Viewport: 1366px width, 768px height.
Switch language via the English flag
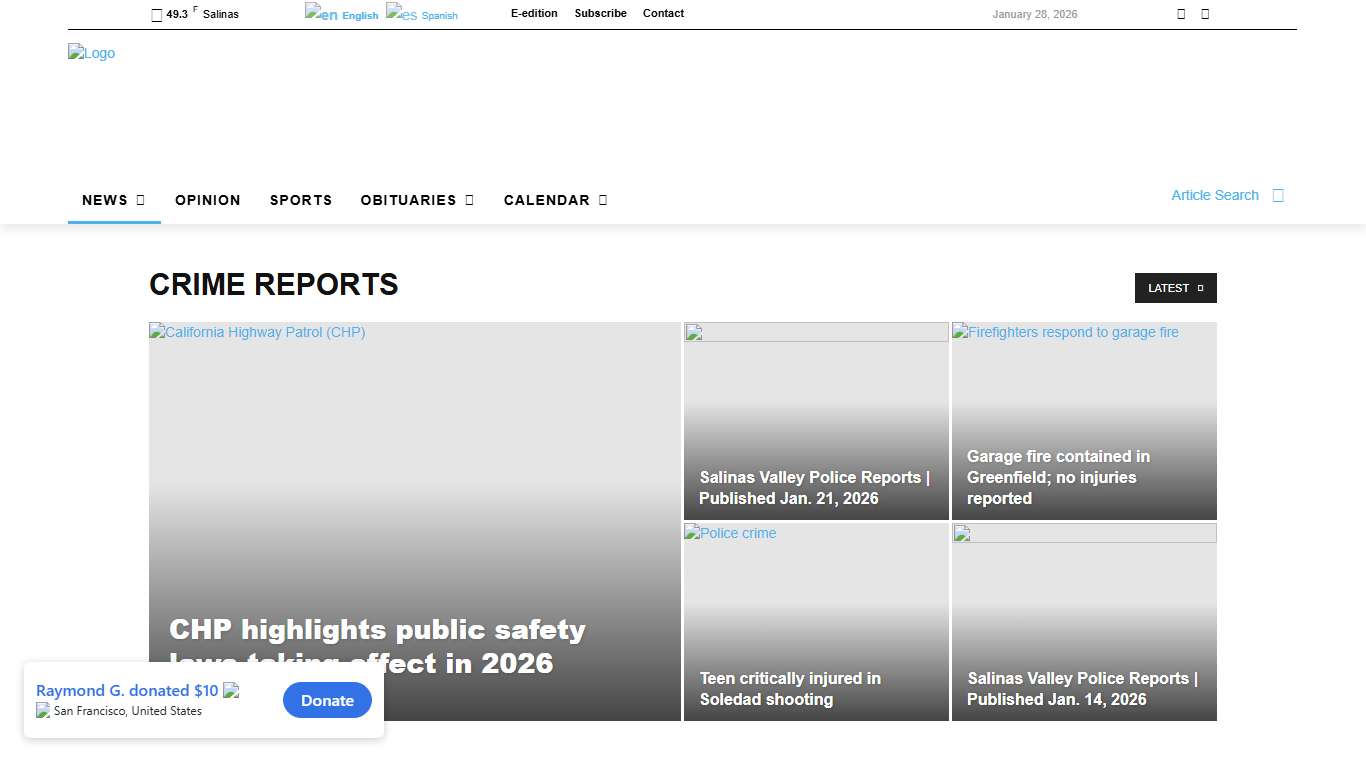[x=322, y=14]
